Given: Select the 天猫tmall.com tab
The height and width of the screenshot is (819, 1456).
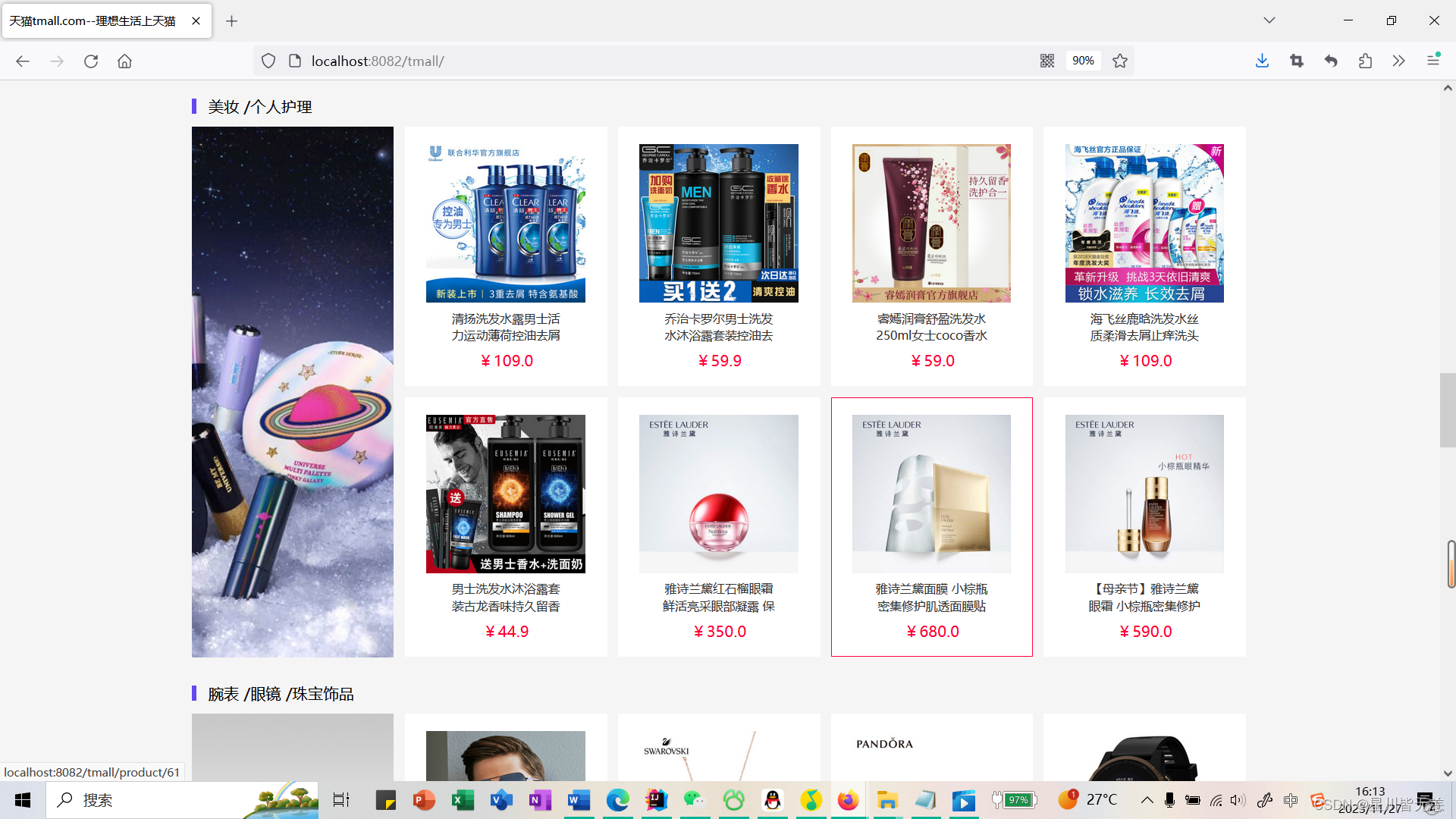Looking at the screenshot, I should [x=107, y=21].
